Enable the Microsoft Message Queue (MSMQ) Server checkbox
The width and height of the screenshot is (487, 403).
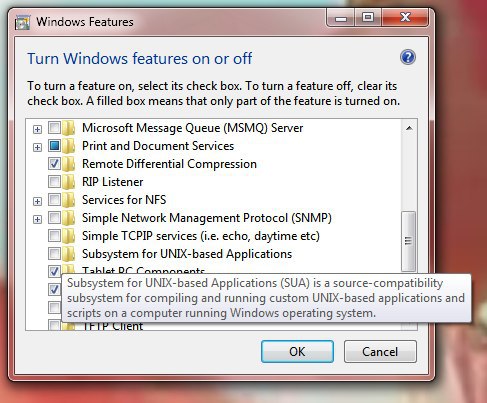point(54,128)
